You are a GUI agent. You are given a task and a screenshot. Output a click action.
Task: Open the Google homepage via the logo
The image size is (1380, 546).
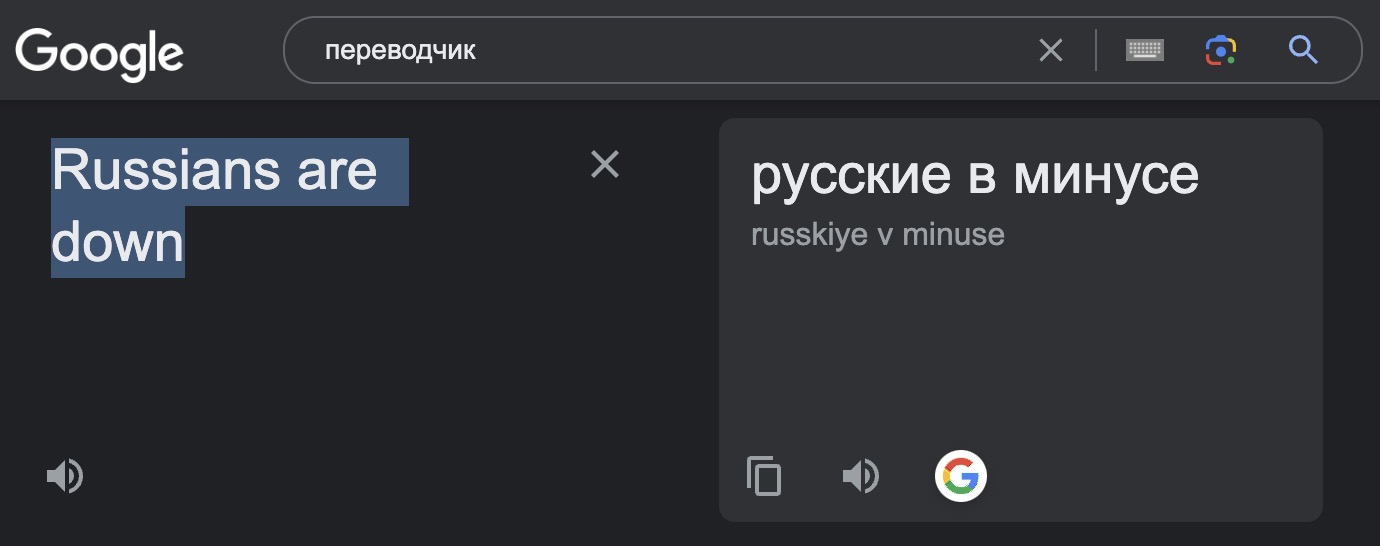[x=99, y=52]
